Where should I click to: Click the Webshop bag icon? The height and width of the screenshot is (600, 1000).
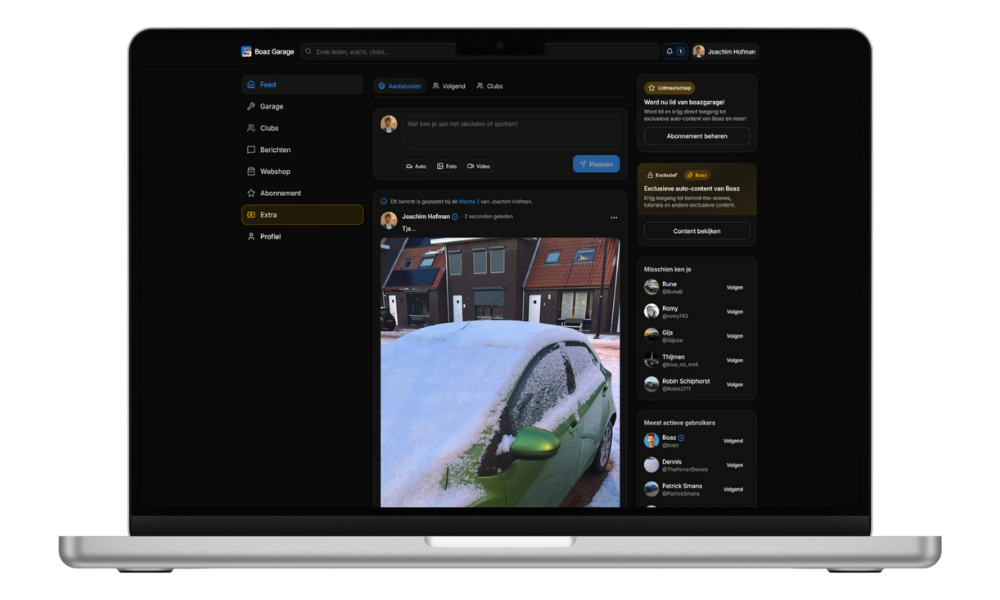(250, 171)
